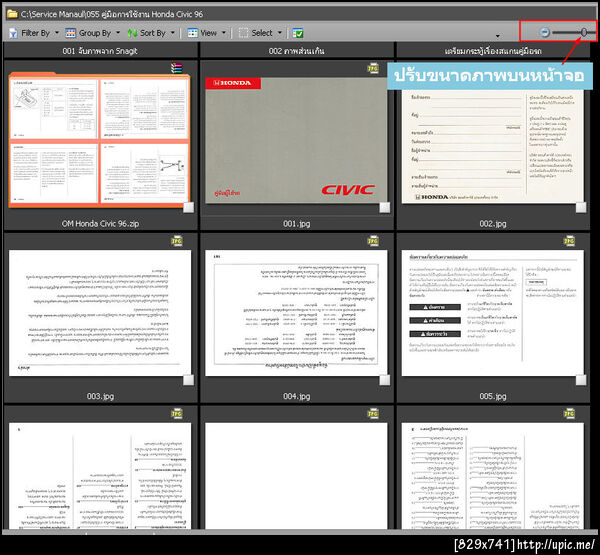Click the Sort By arrows icon
The height and width of the screenshot is (555, 600).
pyautogui.click(x=132, y=33)
